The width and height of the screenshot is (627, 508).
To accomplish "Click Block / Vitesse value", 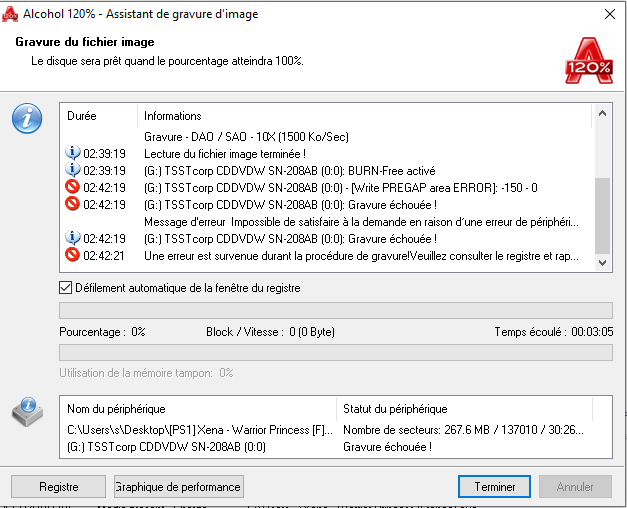I will [x=312, y=332].
